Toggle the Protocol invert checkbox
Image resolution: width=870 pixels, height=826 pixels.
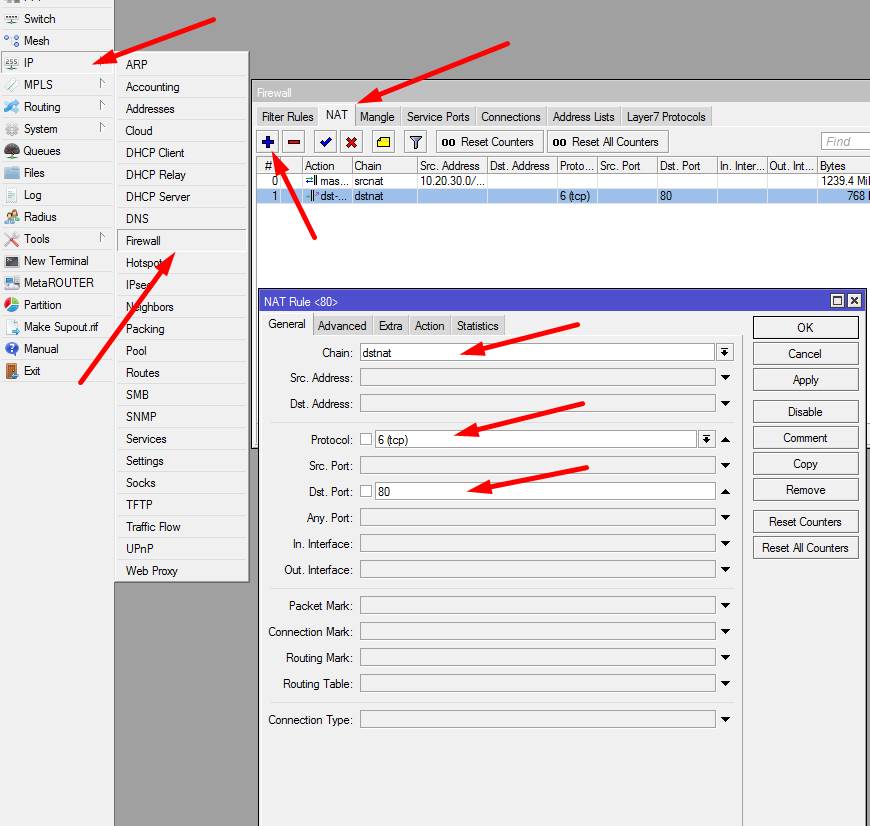pyautogui.click(x=366, y=440)
